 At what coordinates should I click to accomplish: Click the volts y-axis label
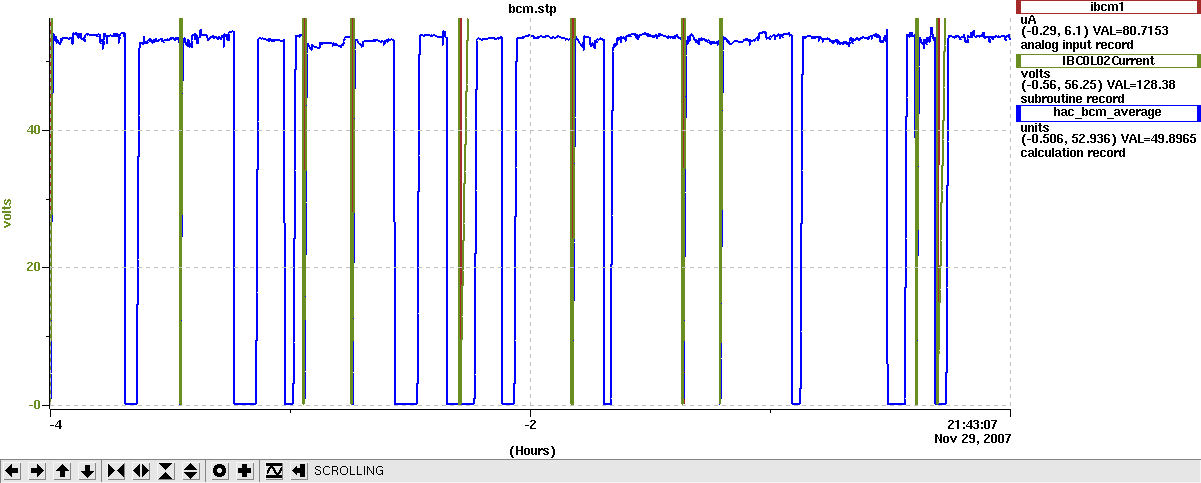coord(7,212)
